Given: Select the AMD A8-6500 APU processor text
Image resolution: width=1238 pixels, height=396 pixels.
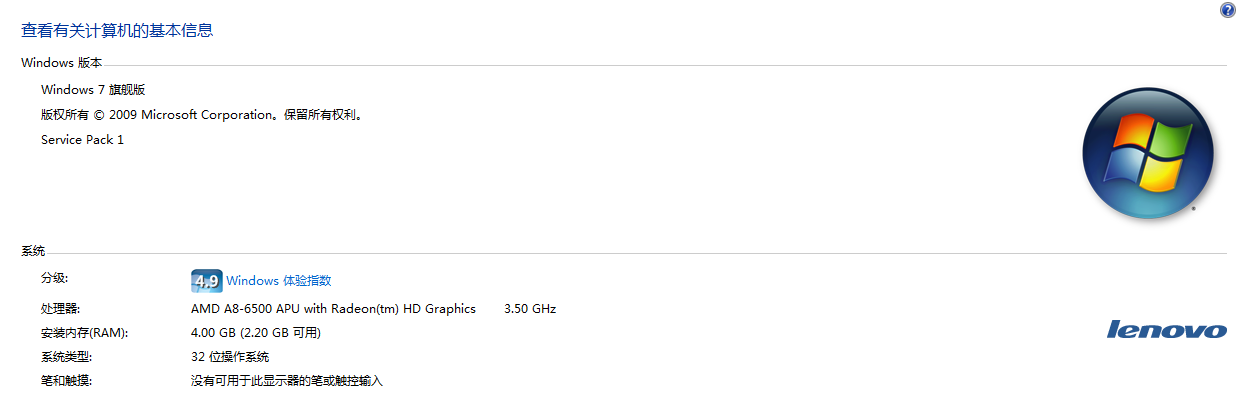Looking at the screenshot, I should tap(333, 309).
